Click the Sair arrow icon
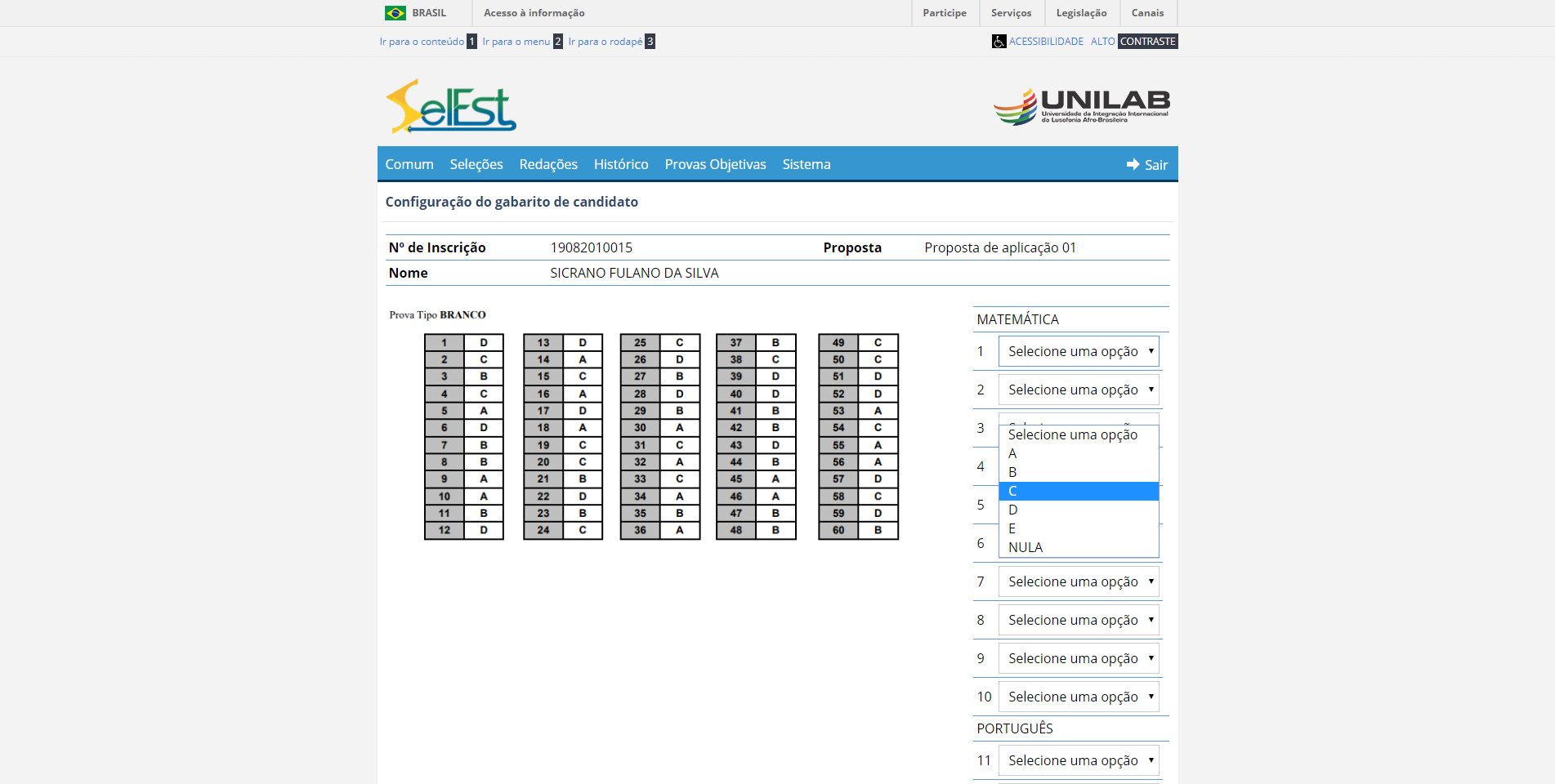The image size is (1555, 784). click(x=1133, y=165)
